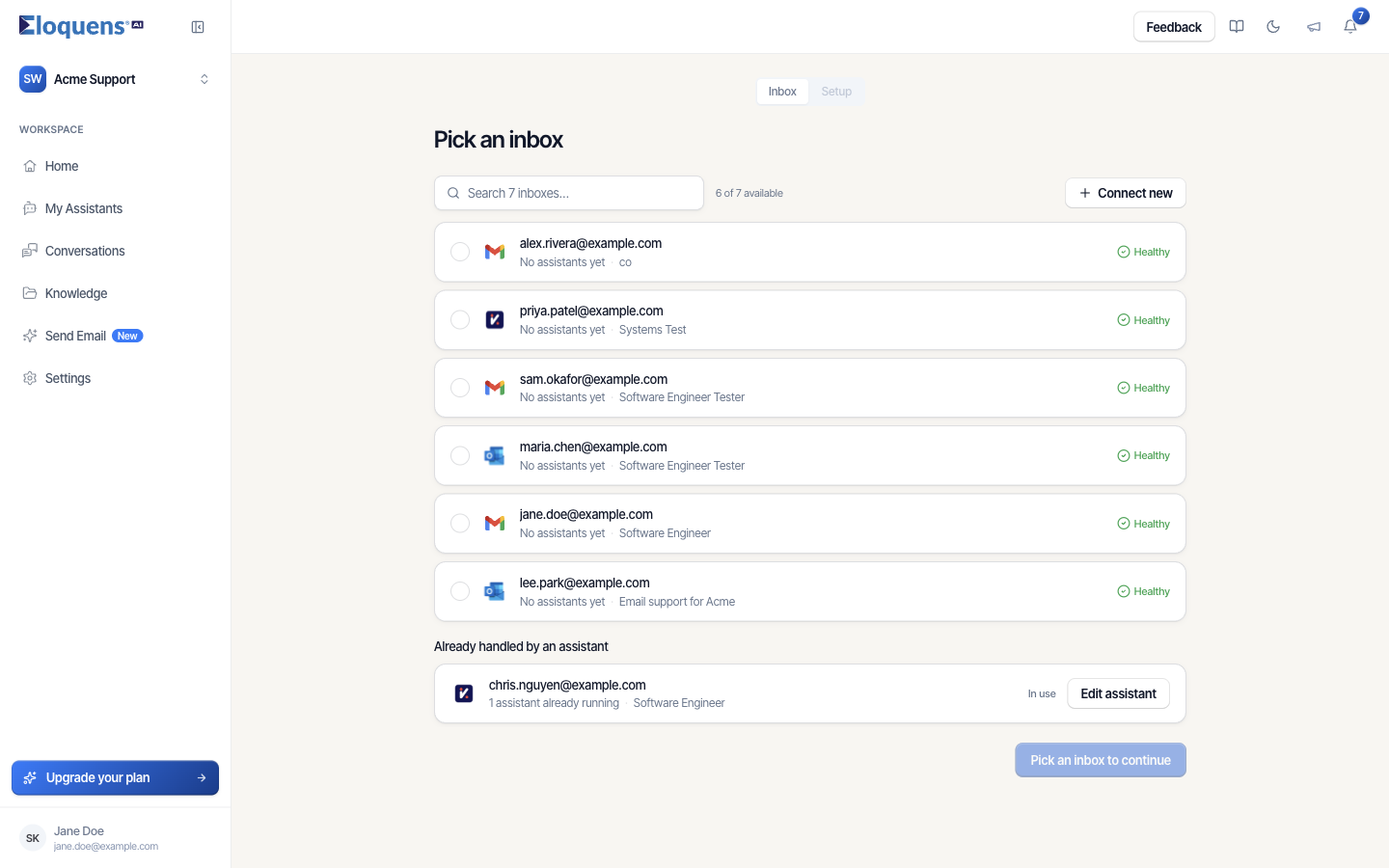Click Healthy status for alex.rivera inbox
This screenshot has height=868, width=1389.
coord(1143,252)
